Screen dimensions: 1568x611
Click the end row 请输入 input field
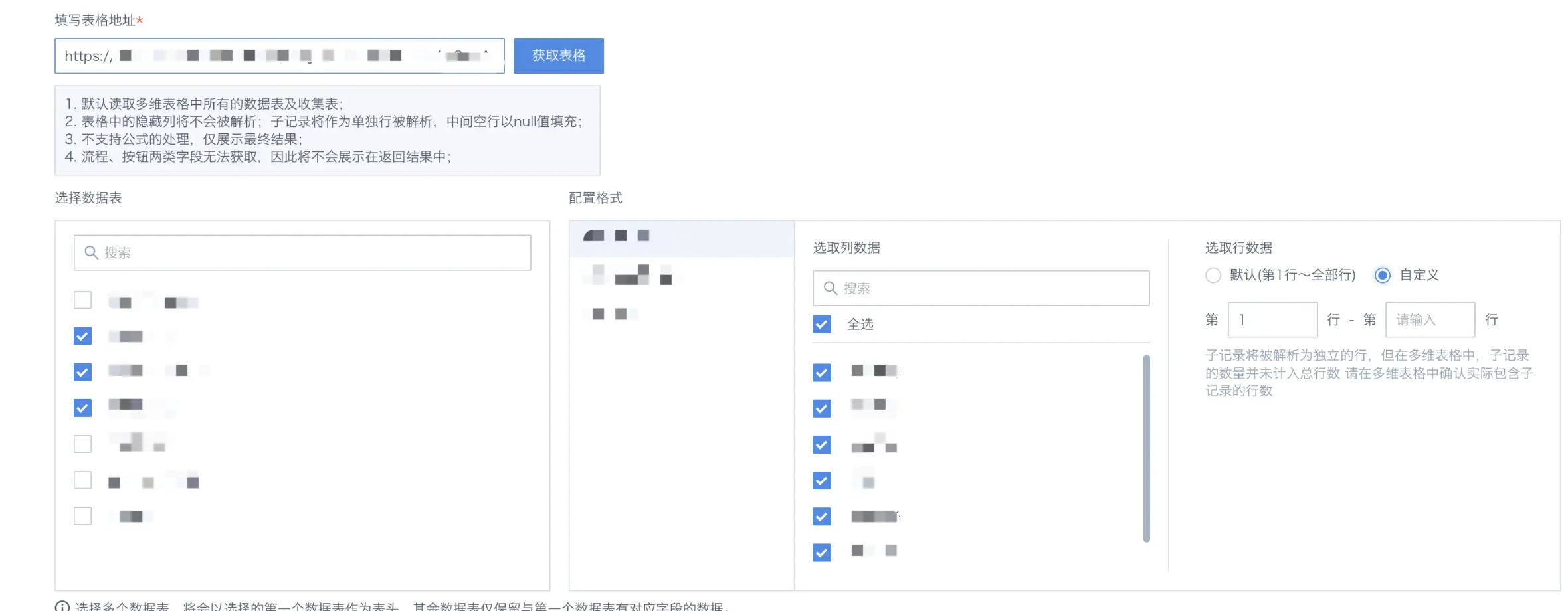click(x=1430, y=319)
